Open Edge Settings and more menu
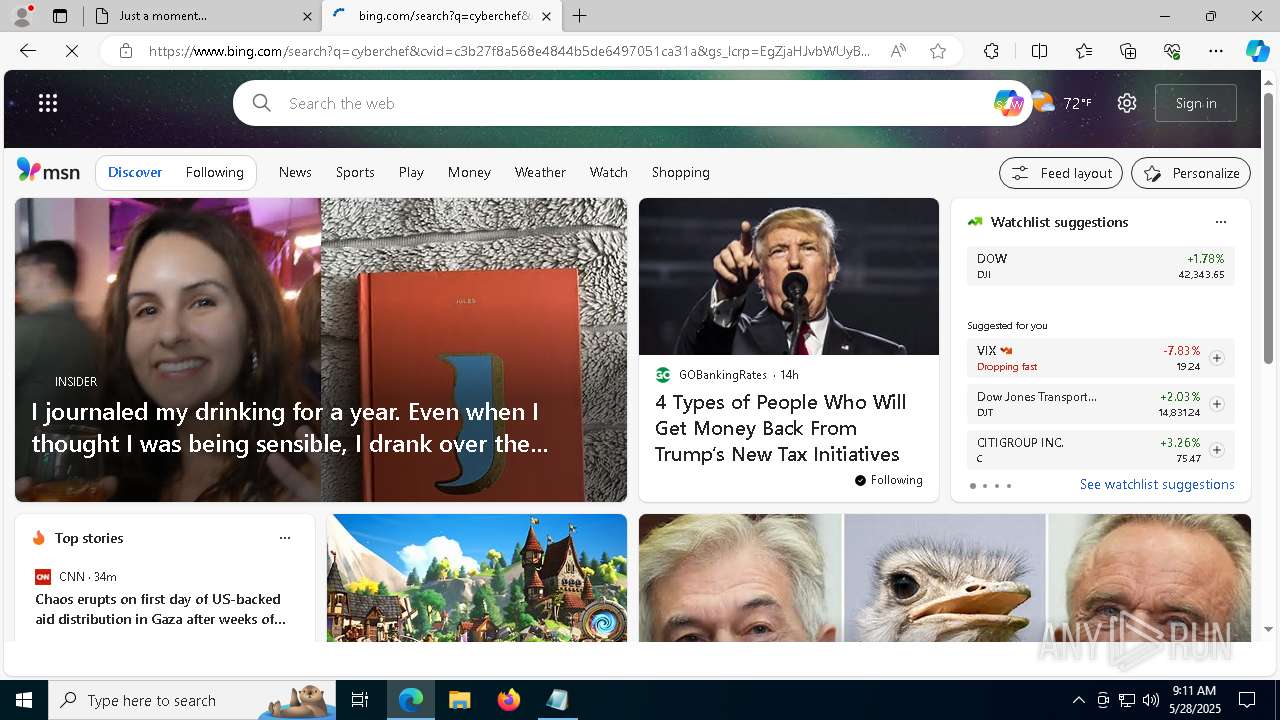 click(1216, 51)
